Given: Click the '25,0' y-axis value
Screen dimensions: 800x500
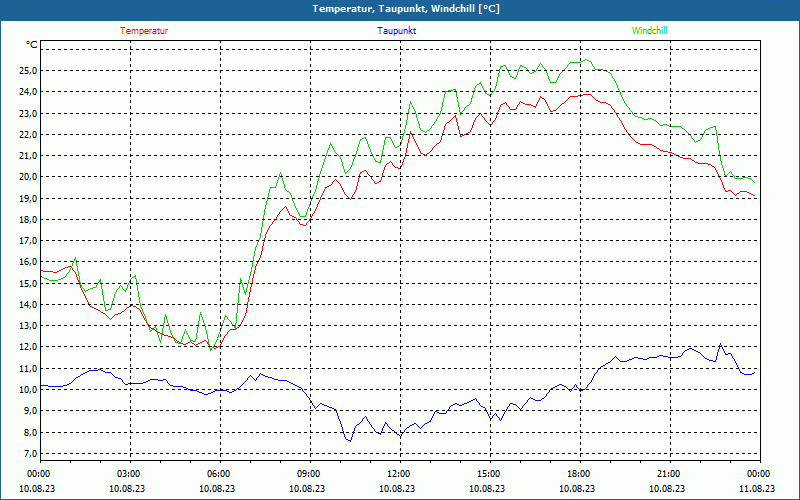Looking at the screenshot, I should click(28, 70).
